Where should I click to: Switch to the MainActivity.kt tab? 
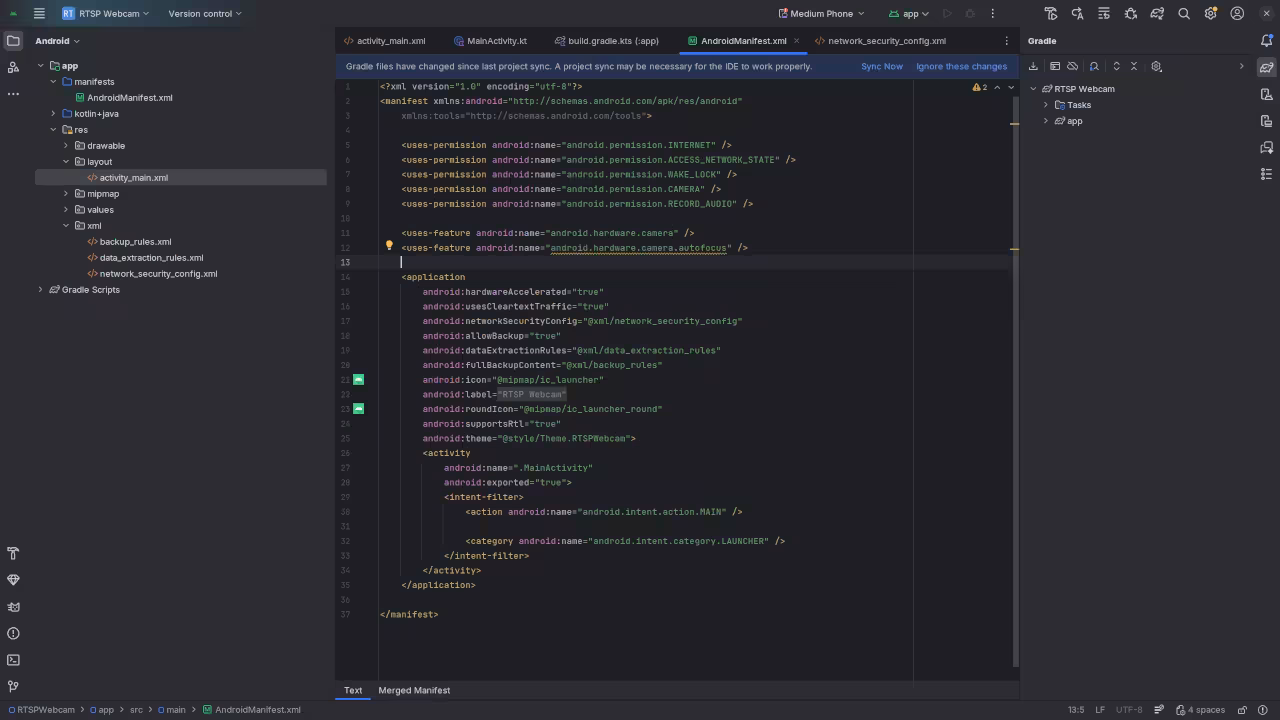pos(497,41)
